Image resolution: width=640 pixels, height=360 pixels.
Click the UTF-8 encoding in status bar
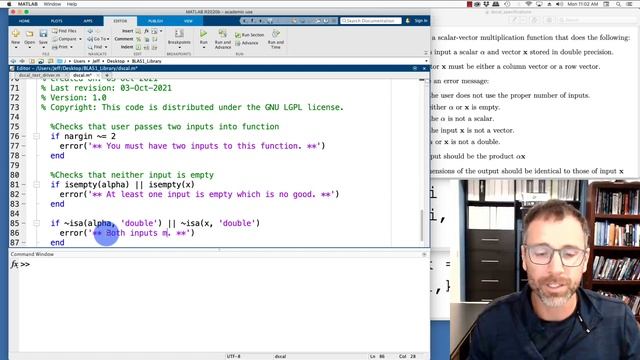click(x=233, y=356)
